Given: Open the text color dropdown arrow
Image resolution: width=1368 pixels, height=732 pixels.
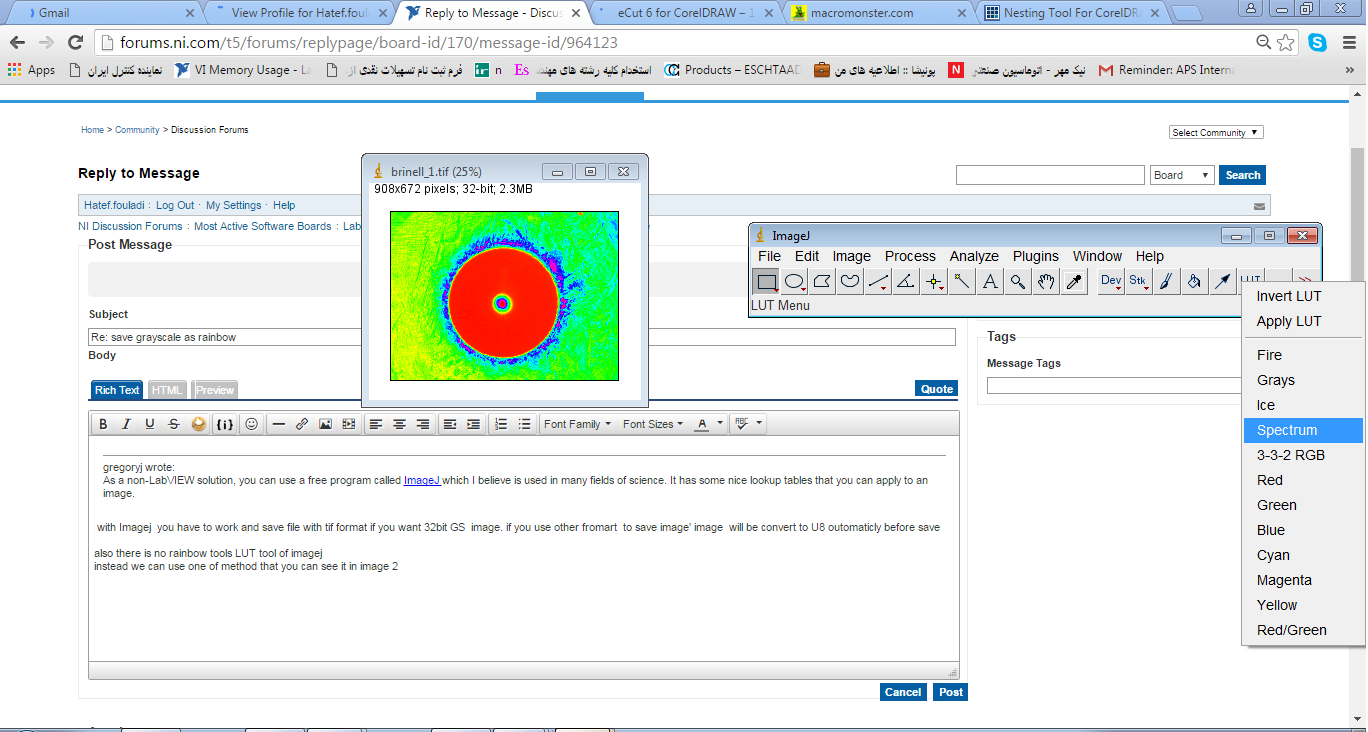Looking at the screenshot, I should (720, 424).
